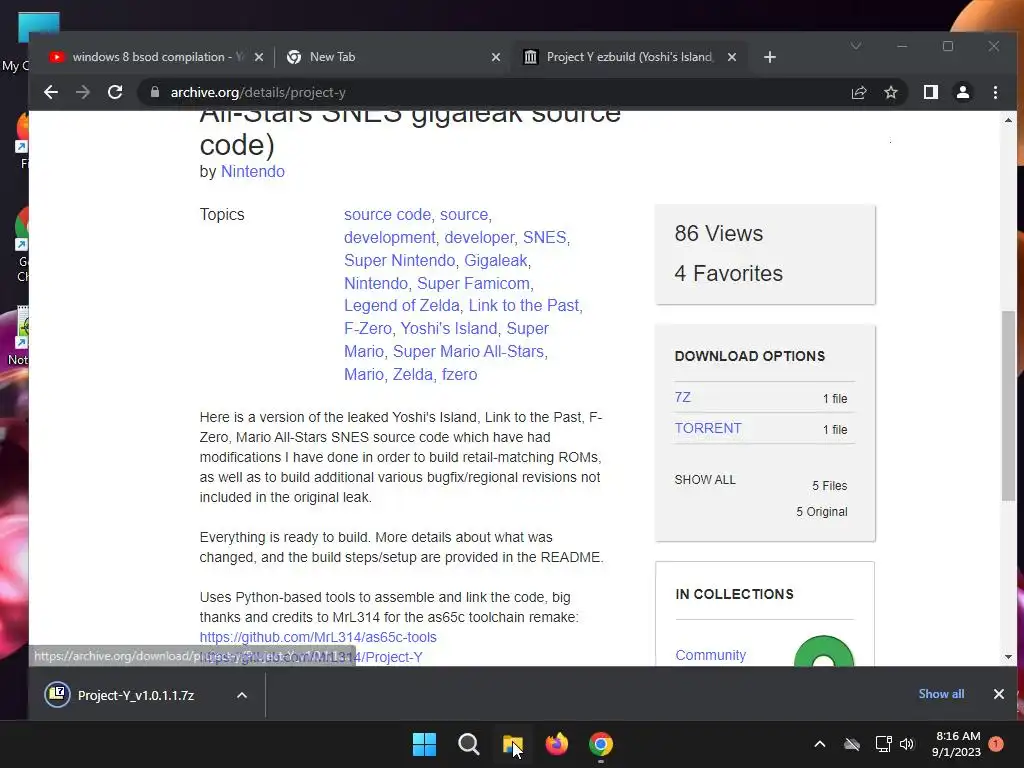This screenshot has height=768, width=1024.
Task: Open the Community collection link
Action: click(711, 655)
